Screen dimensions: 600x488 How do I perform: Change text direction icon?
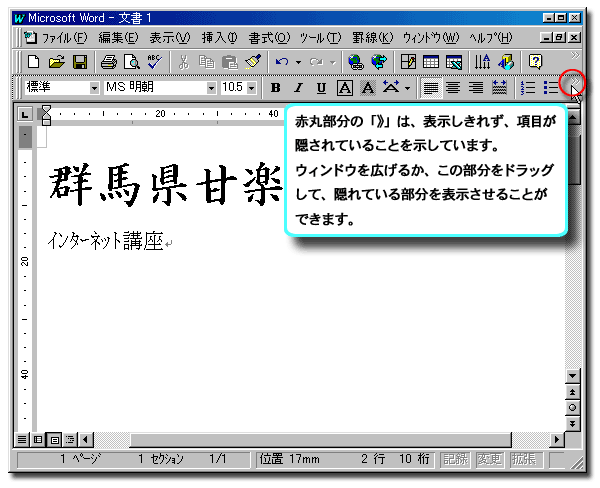pyautogui.click(x=483, y=62)
